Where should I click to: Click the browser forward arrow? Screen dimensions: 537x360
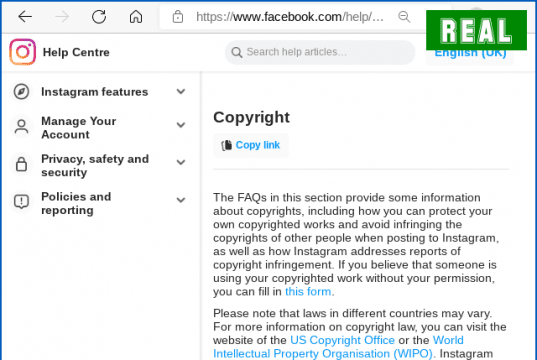tap(62, 16)
